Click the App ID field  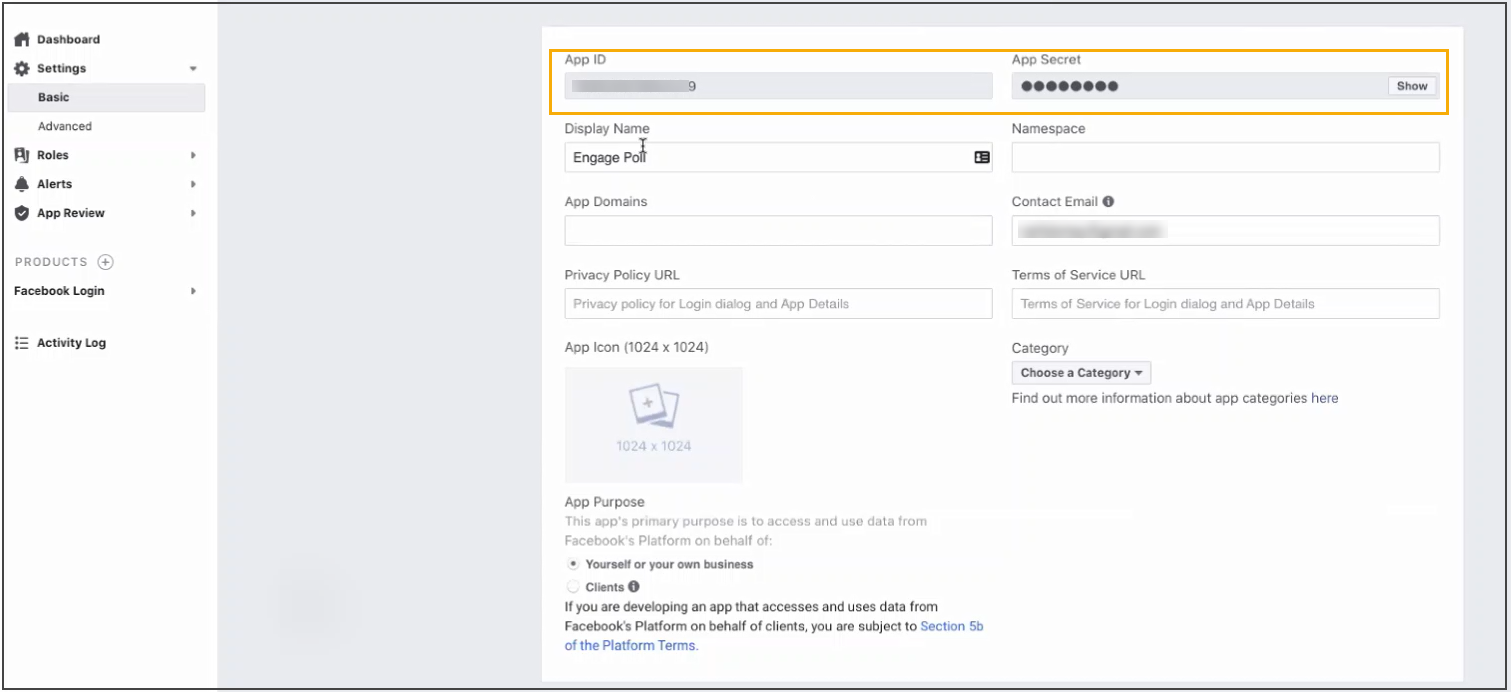778,86
